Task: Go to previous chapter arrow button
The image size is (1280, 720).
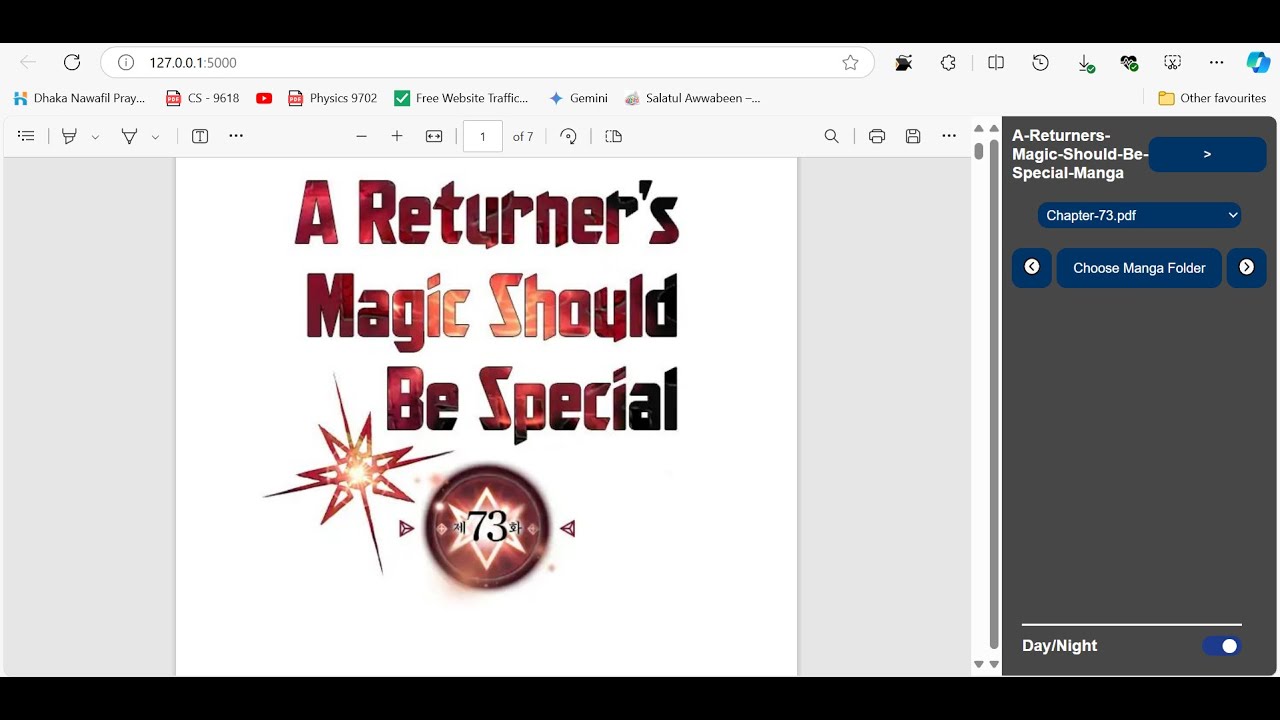Action: pos(1032,267)
